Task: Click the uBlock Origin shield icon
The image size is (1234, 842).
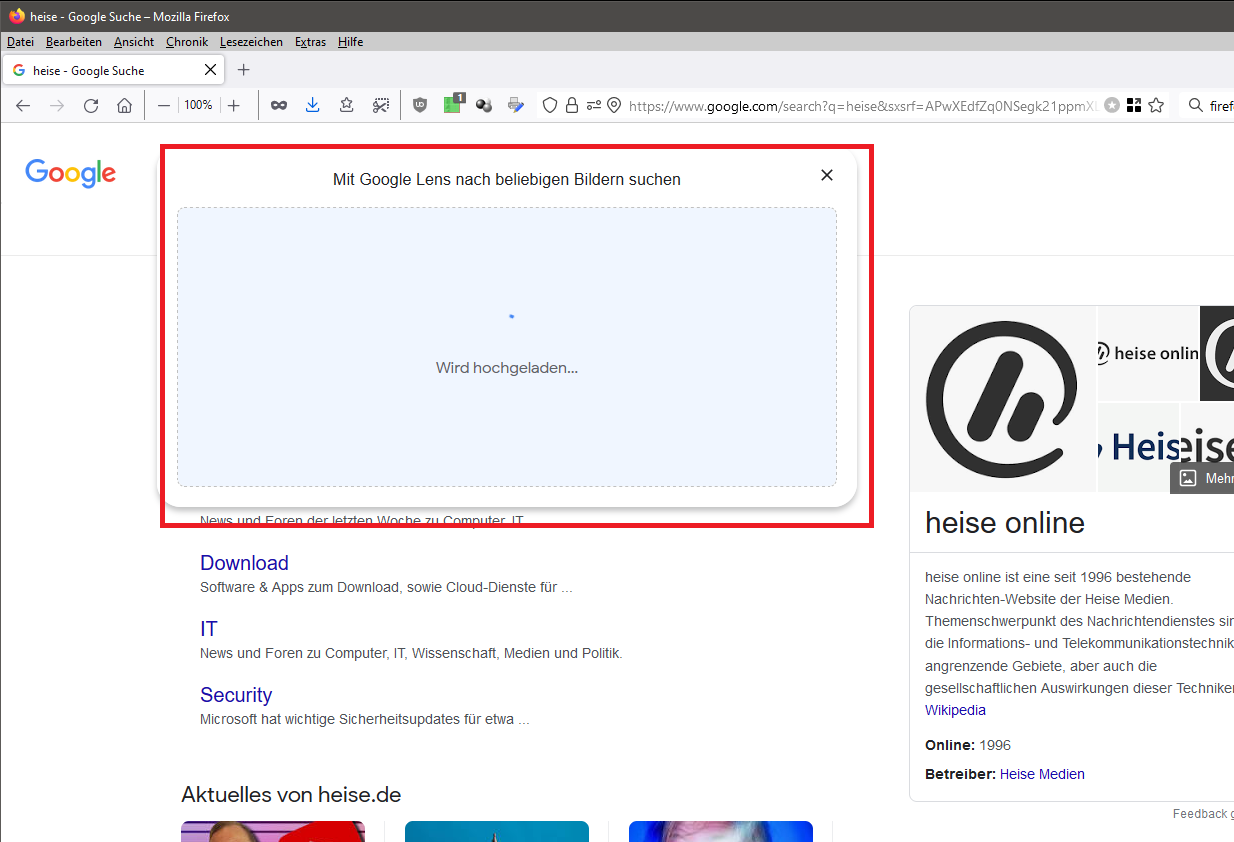Action: point(420,105)
